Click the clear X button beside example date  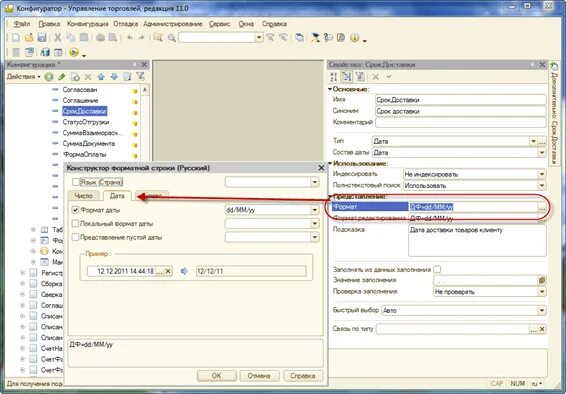(x=168, y=271)
